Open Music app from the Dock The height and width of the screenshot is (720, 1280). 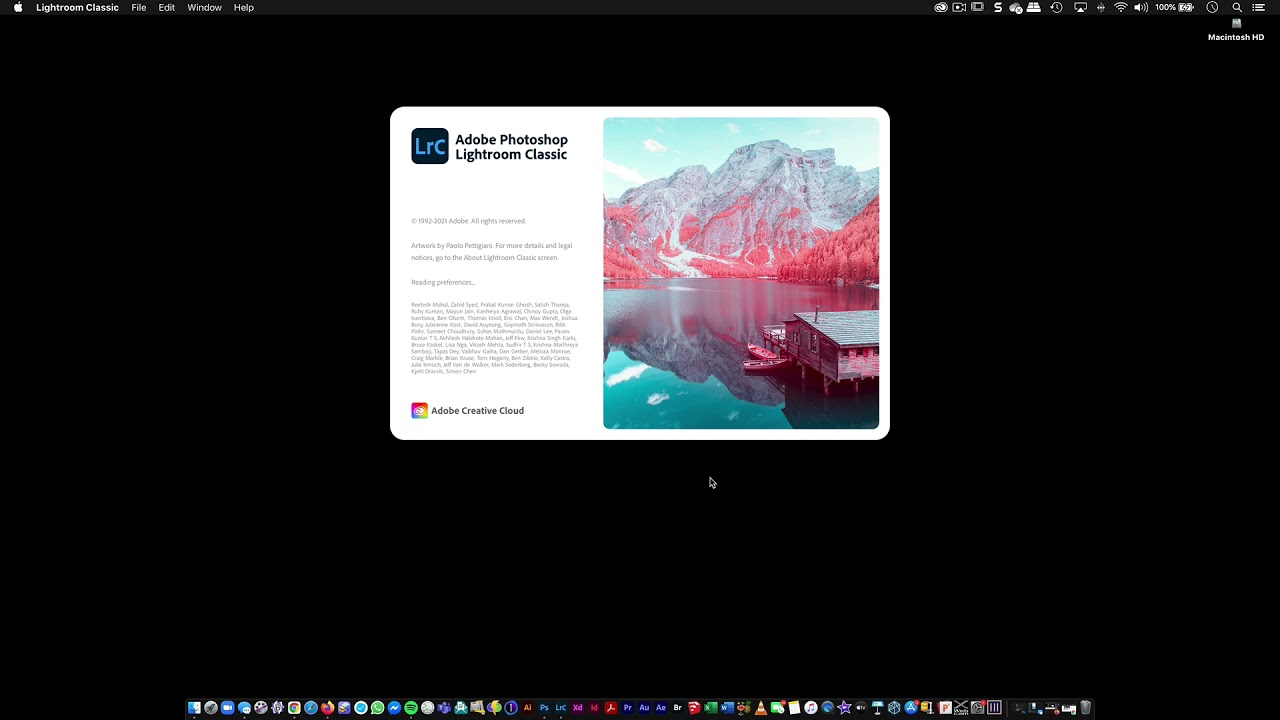tap(811, 708)
